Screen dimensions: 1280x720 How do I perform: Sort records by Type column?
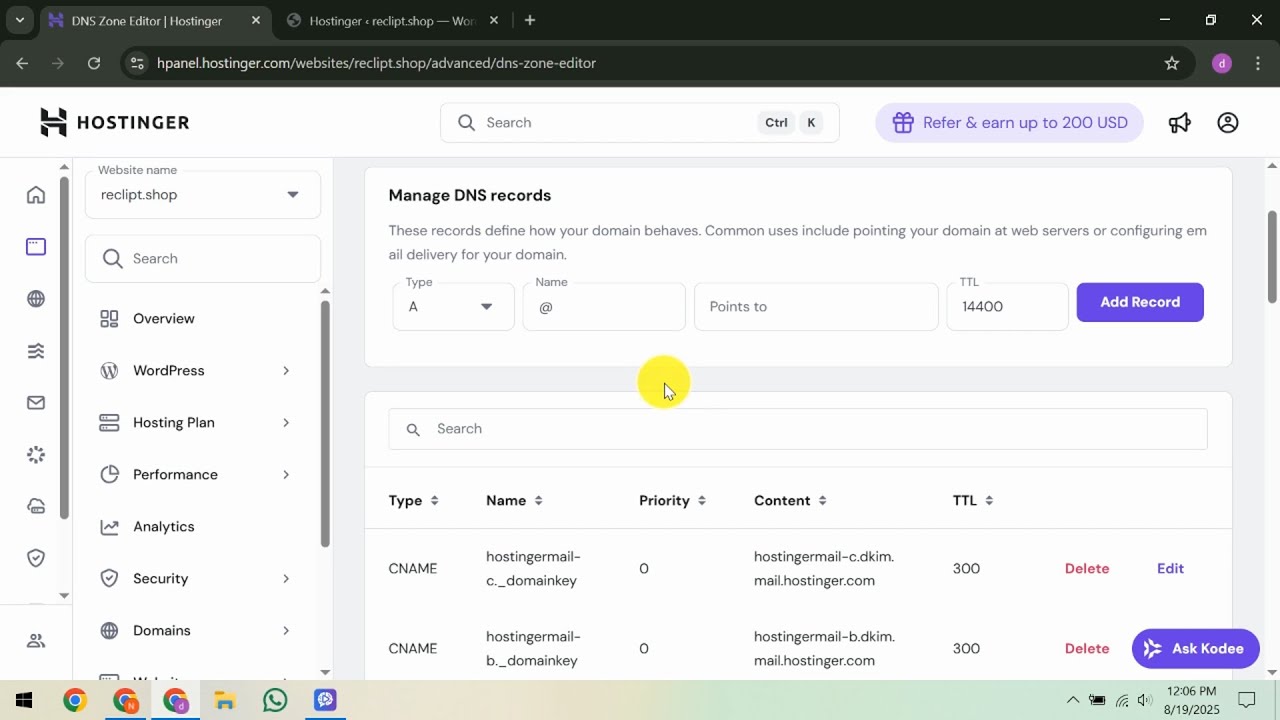pos(413,500)
